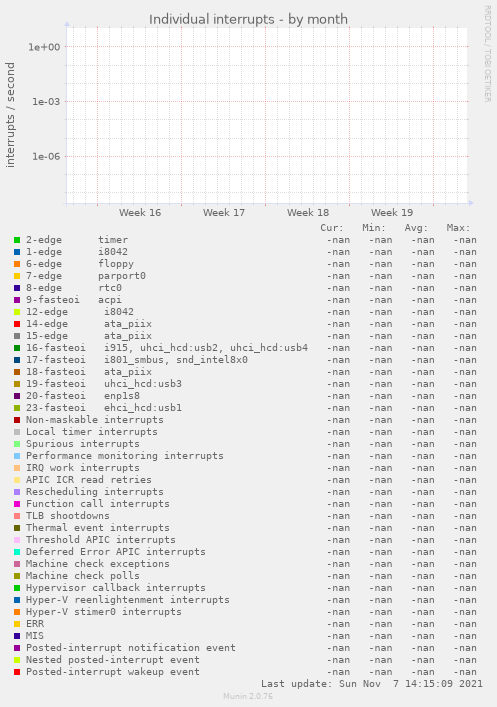Click the Max: column header

point(459,228)
